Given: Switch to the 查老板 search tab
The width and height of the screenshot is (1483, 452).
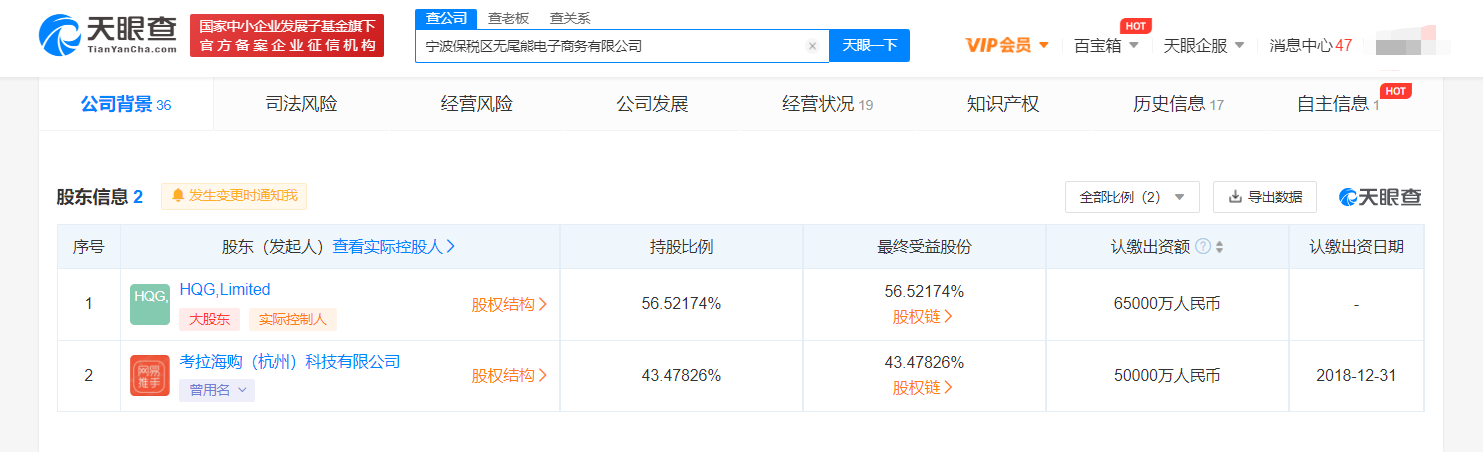Looking at the screenshot, I should pos(508,19).
